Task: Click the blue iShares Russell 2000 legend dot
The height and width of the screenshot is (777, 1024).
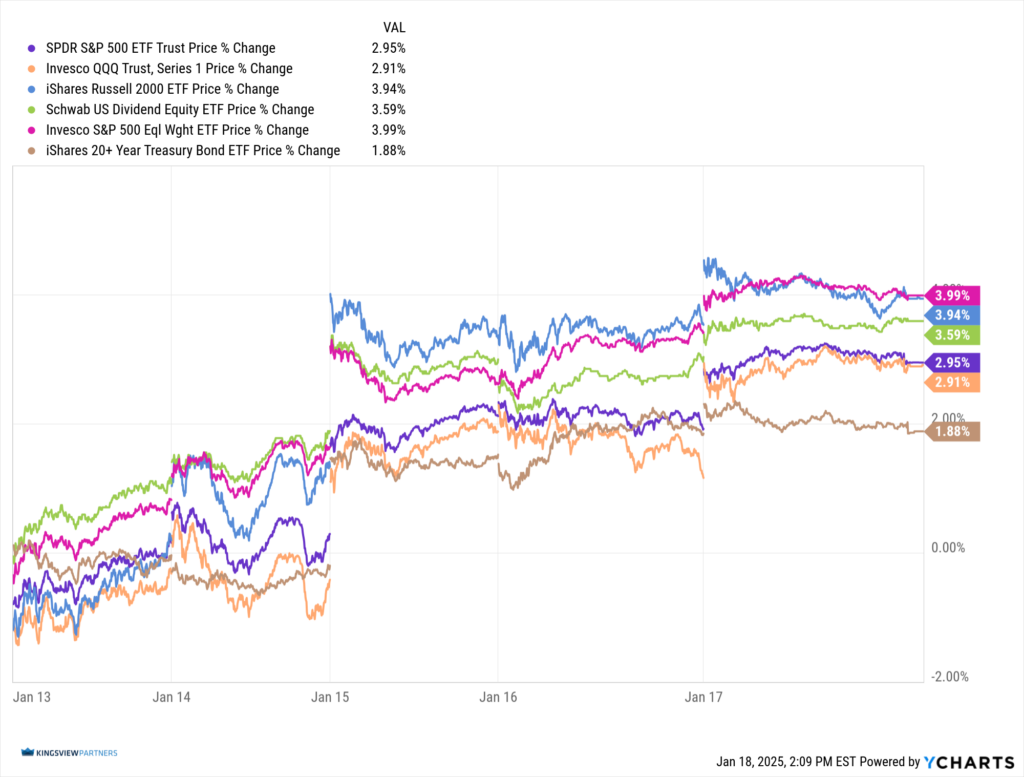Action: coord(32,89)
